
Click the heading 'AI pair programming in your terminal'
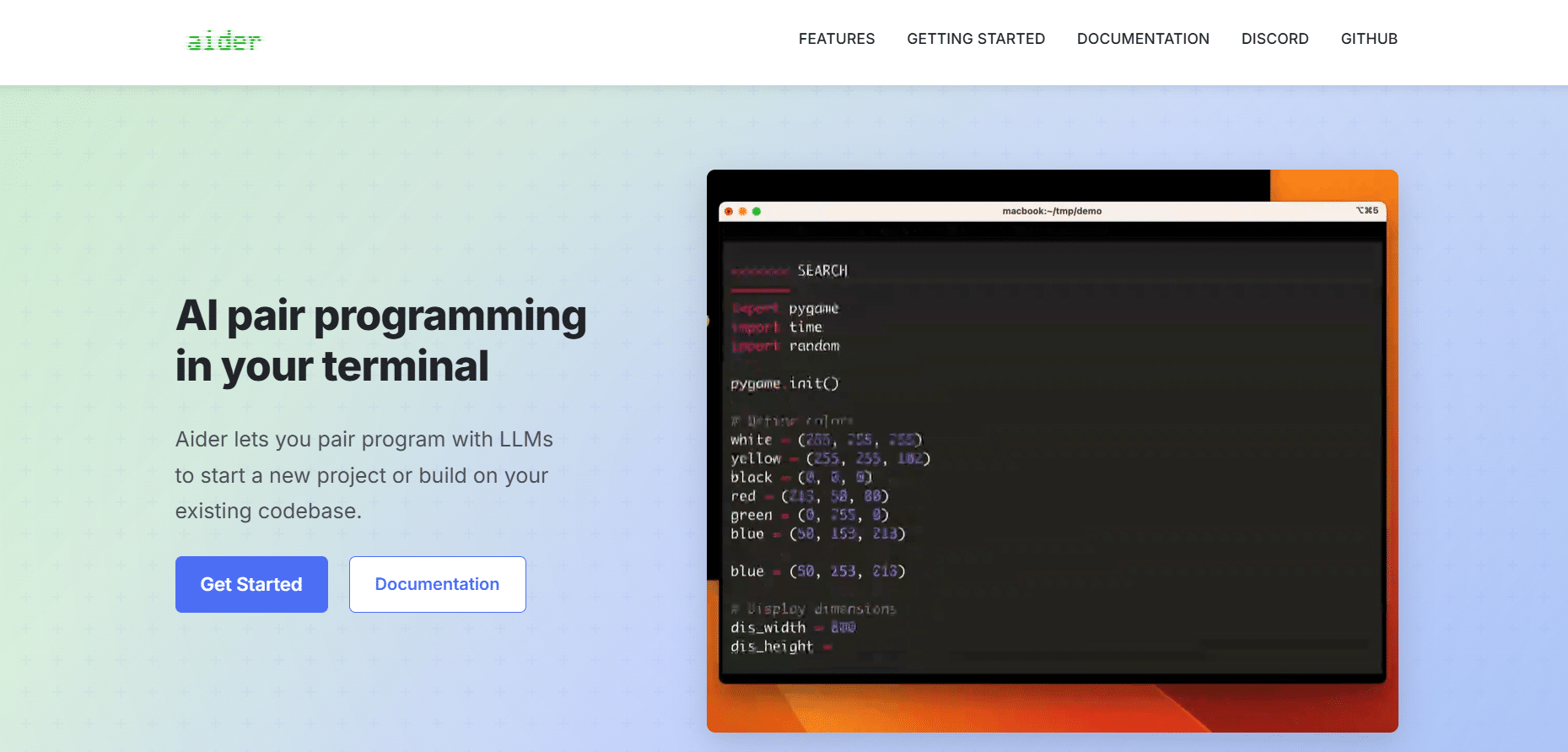381,340
